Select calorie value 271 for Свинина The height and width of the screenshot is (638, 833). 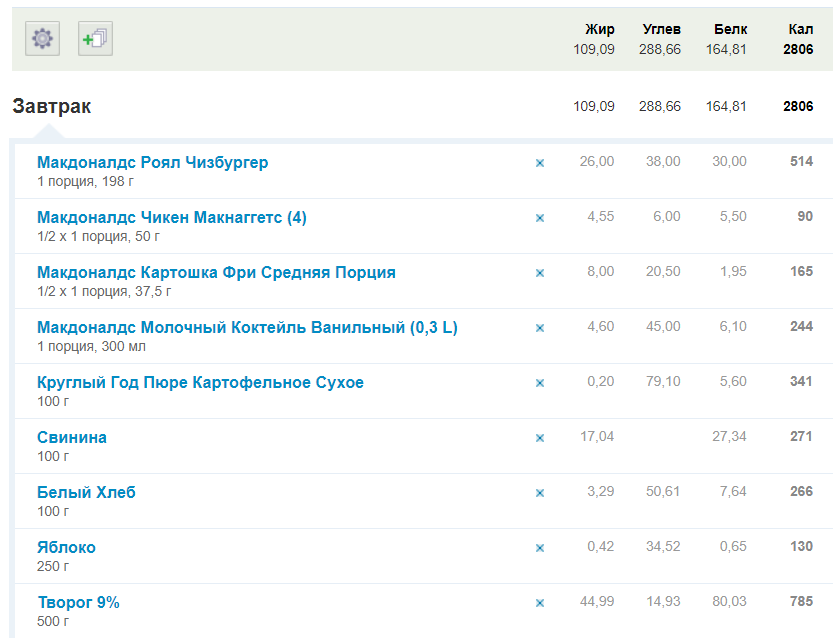pos(802,436)
